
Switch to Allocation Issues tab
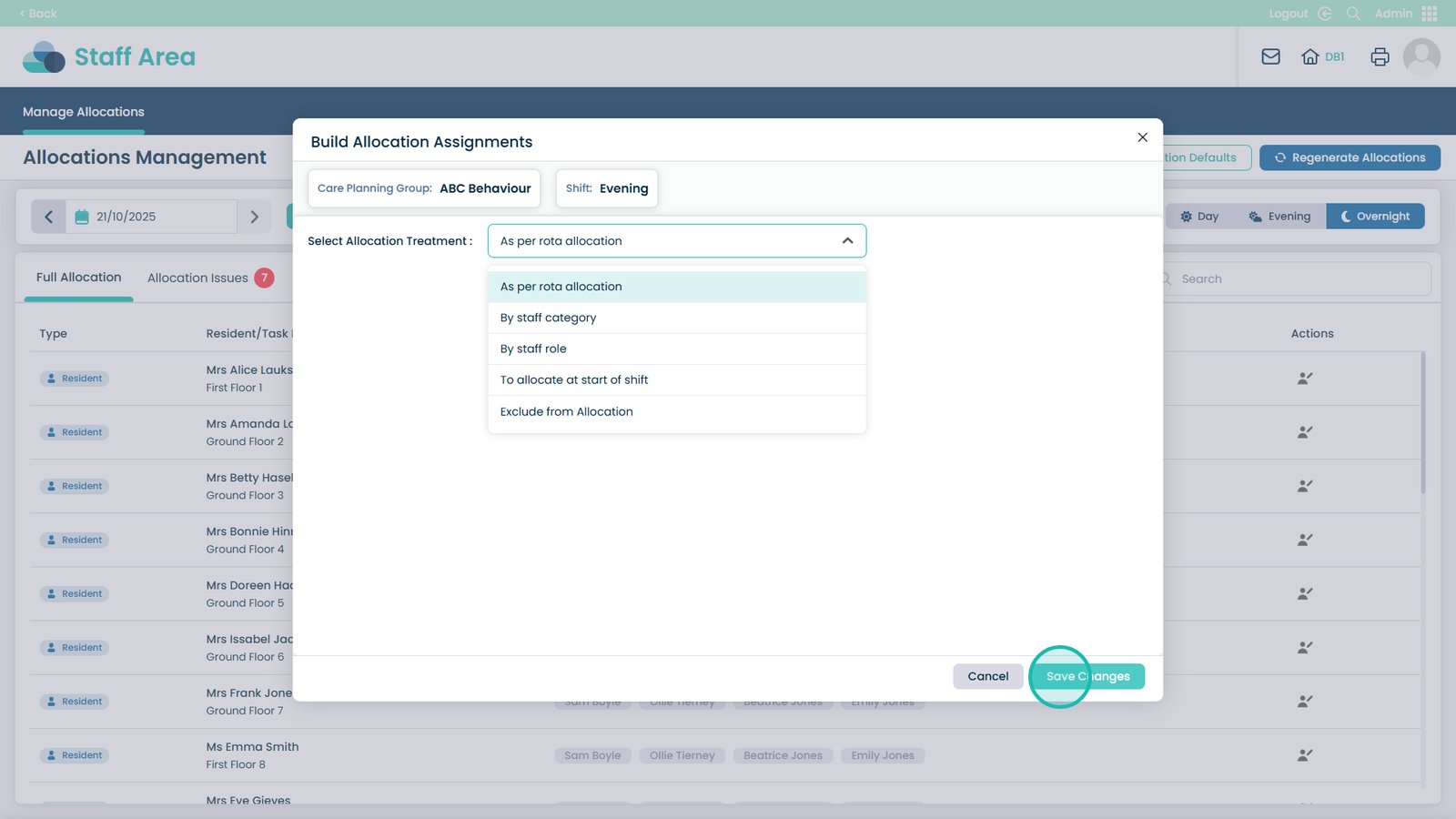click(x=198, y=278)
